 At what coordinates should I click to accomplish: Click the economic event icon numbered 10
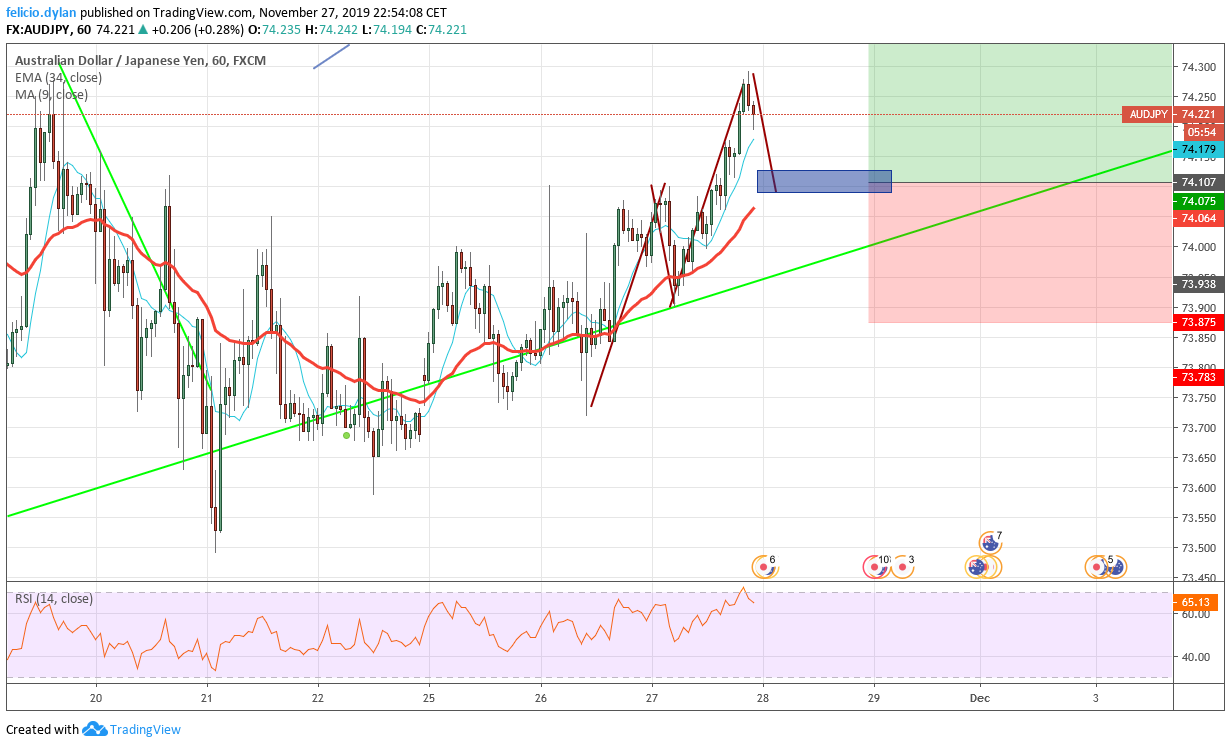pos(877,567)
